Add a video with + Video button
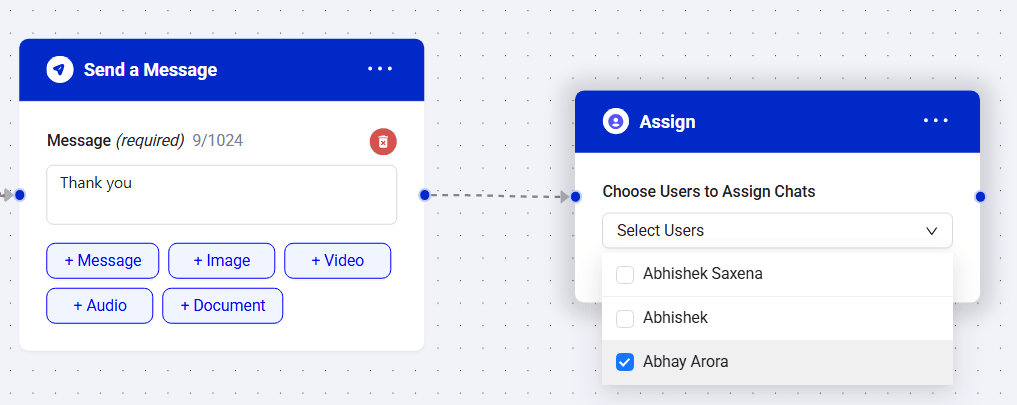Screen dimensions: 1017x405 click(x=337, y=260)
